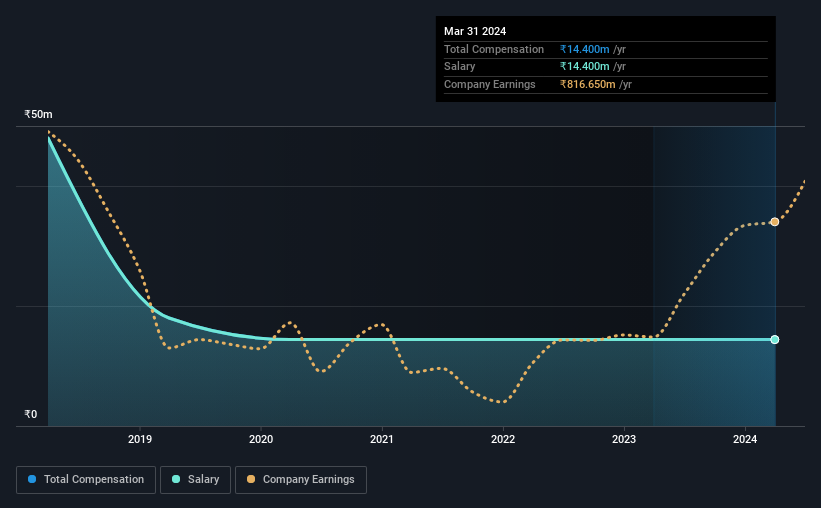Viewport: 821px width, 508px height.
Task: Click the 2020 x-axis label
Action: pyautogui.click(x=261, y=439)
